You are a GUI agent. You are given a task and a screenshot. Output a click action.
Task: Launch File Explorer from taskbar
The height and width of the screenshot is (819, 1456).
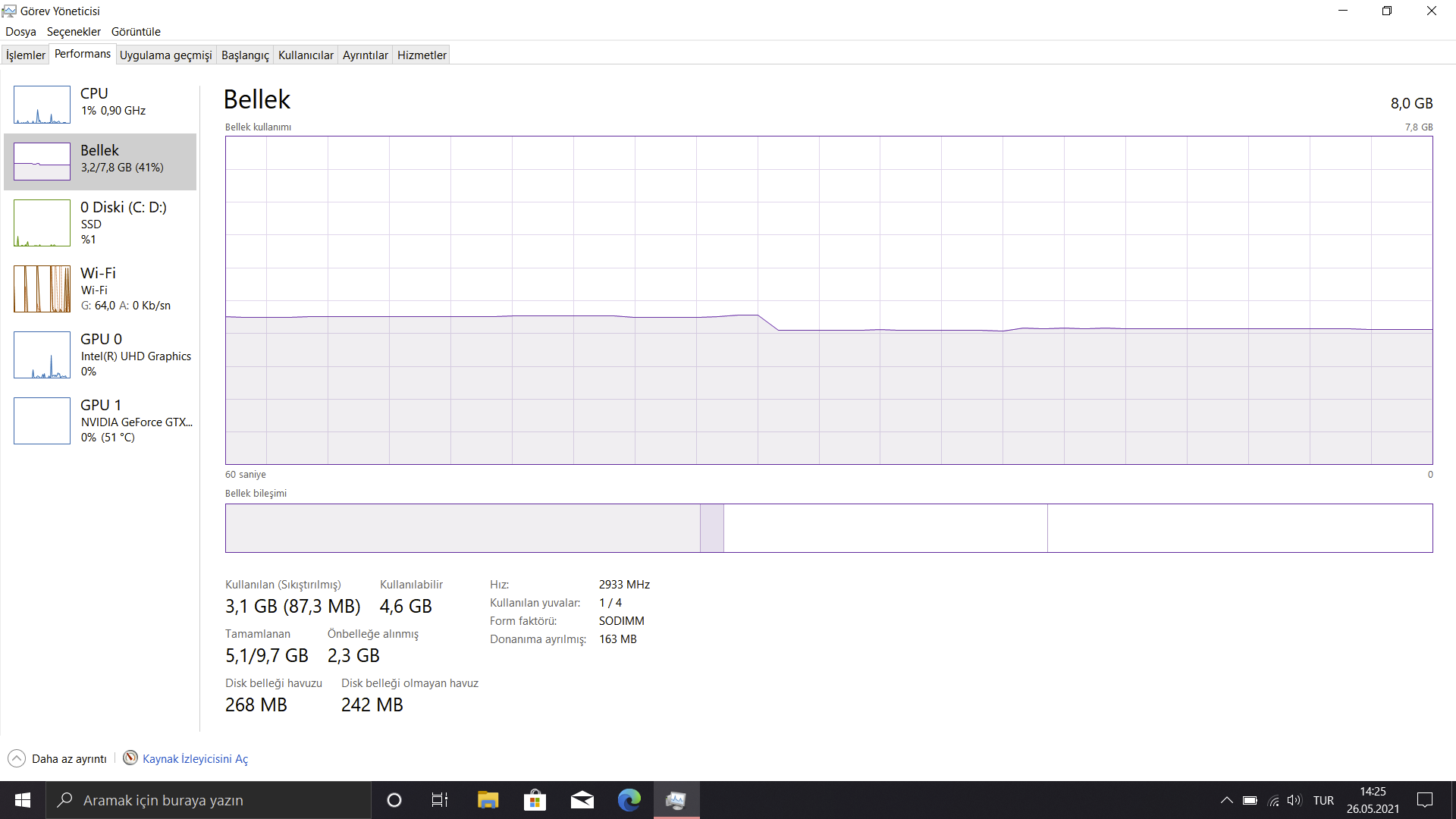coord(488,800)
